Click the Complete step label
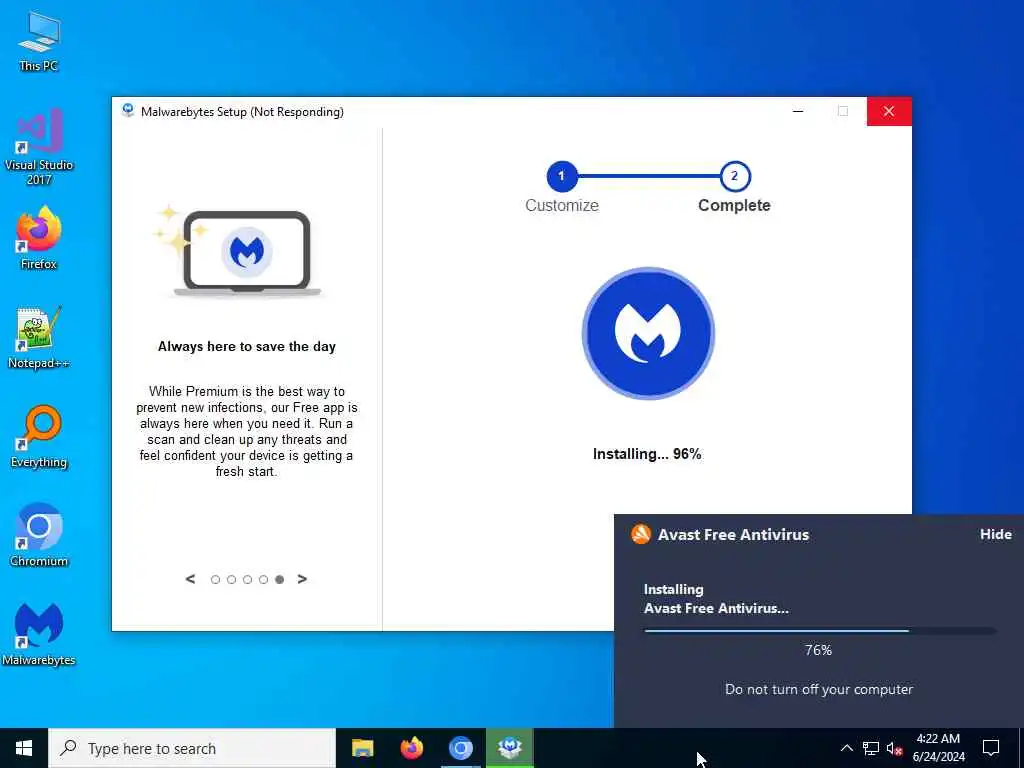The height and width of the screenshot is (768, 1024). point(734,205)
